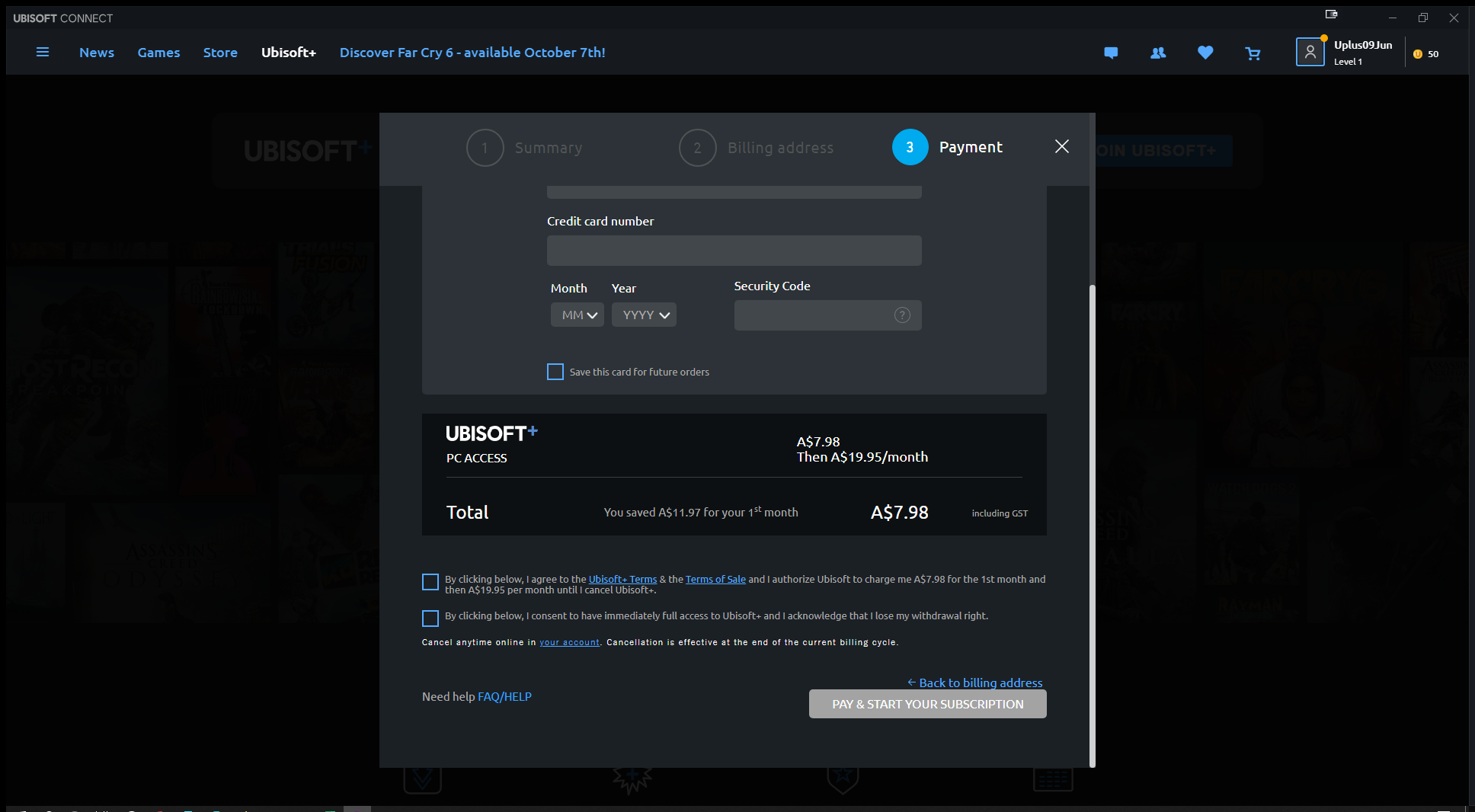Open the friends list icon
The image size is (1475, 812).
pyautogui.click(x=1158, y=53)
